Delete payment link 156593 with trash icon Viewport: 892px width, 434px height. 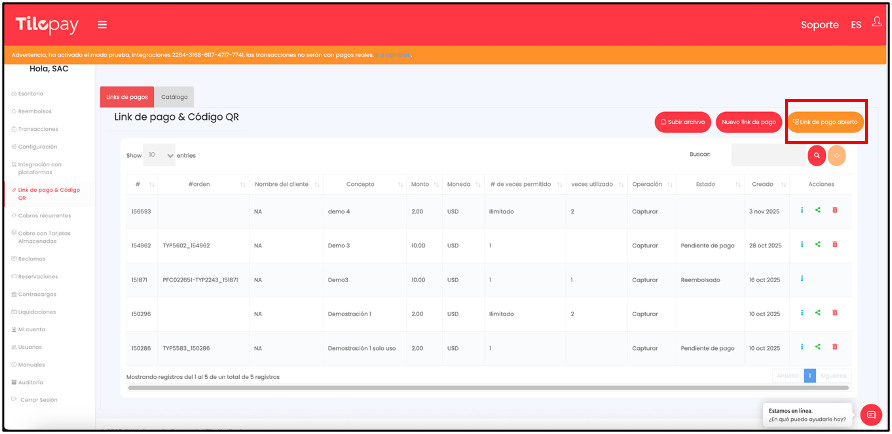(835, 210)
